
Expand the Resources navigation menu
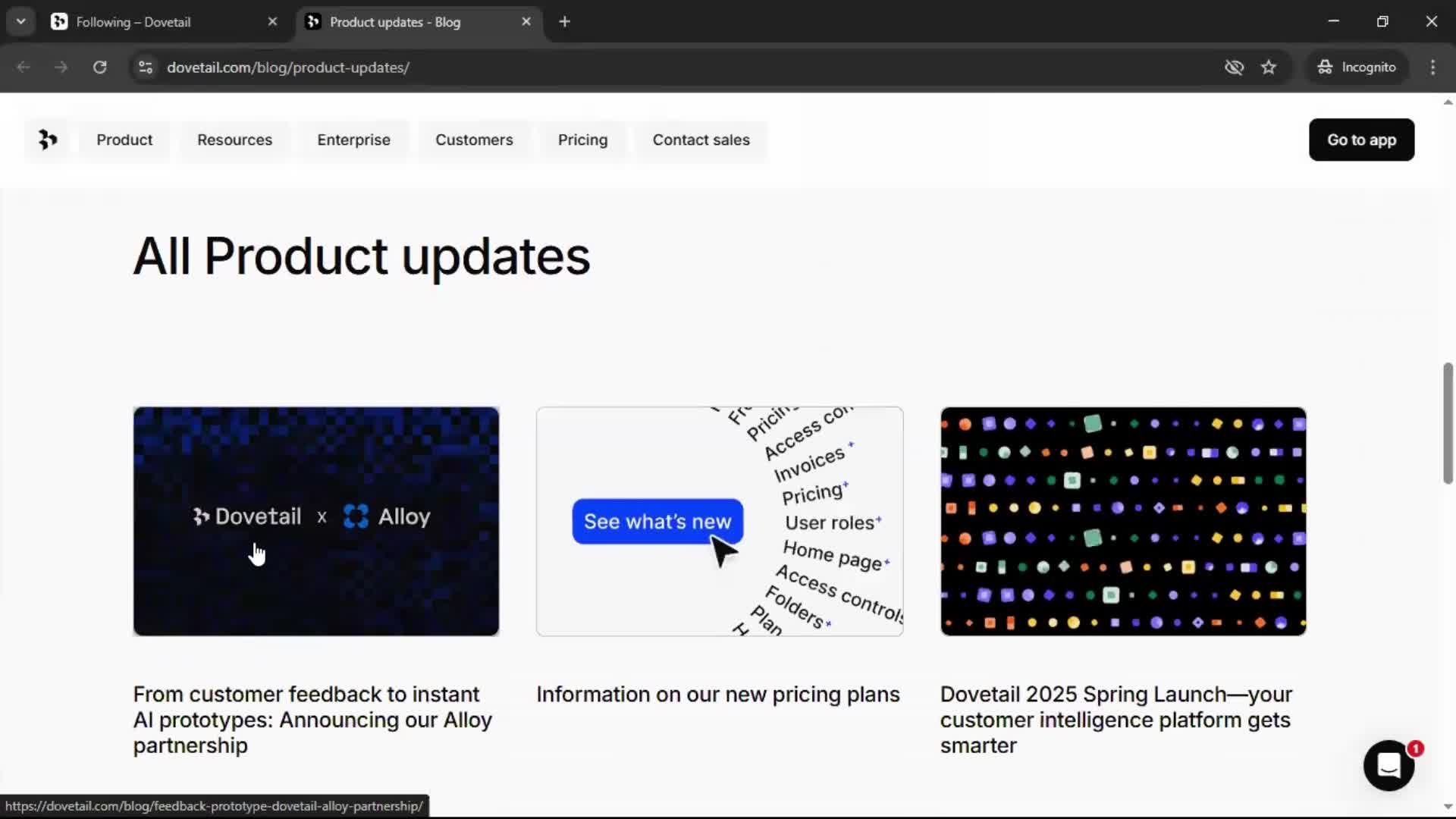coord(234,140)
